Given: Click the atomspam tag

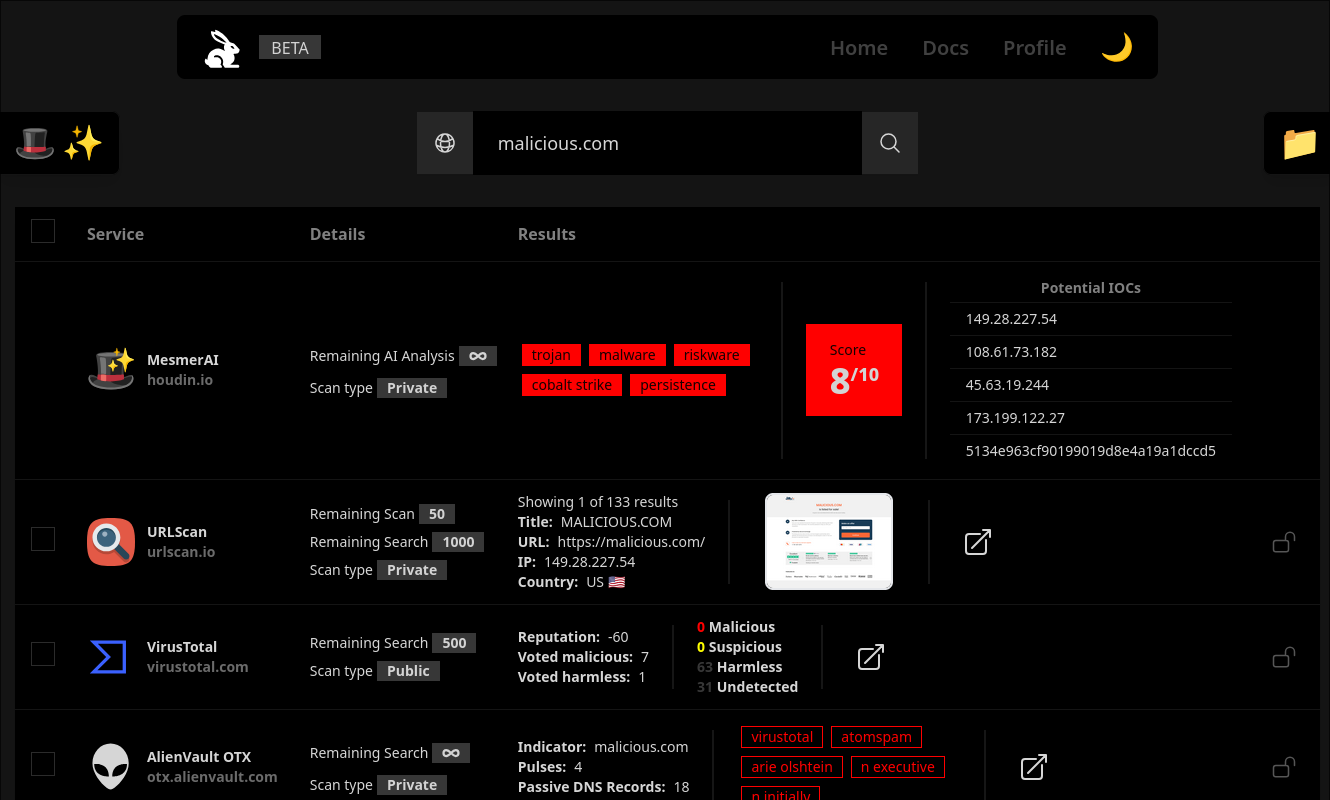Looking at the screenshot, I should (x=876, y=737).
